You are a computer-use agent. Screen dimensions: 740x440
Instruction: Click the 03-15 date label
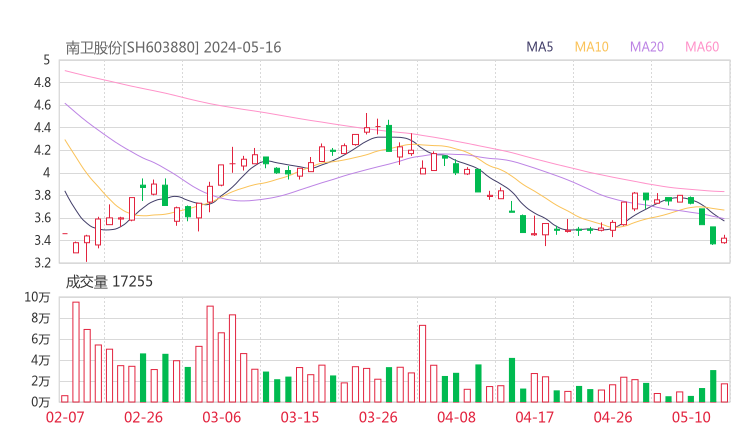(300, 417)
